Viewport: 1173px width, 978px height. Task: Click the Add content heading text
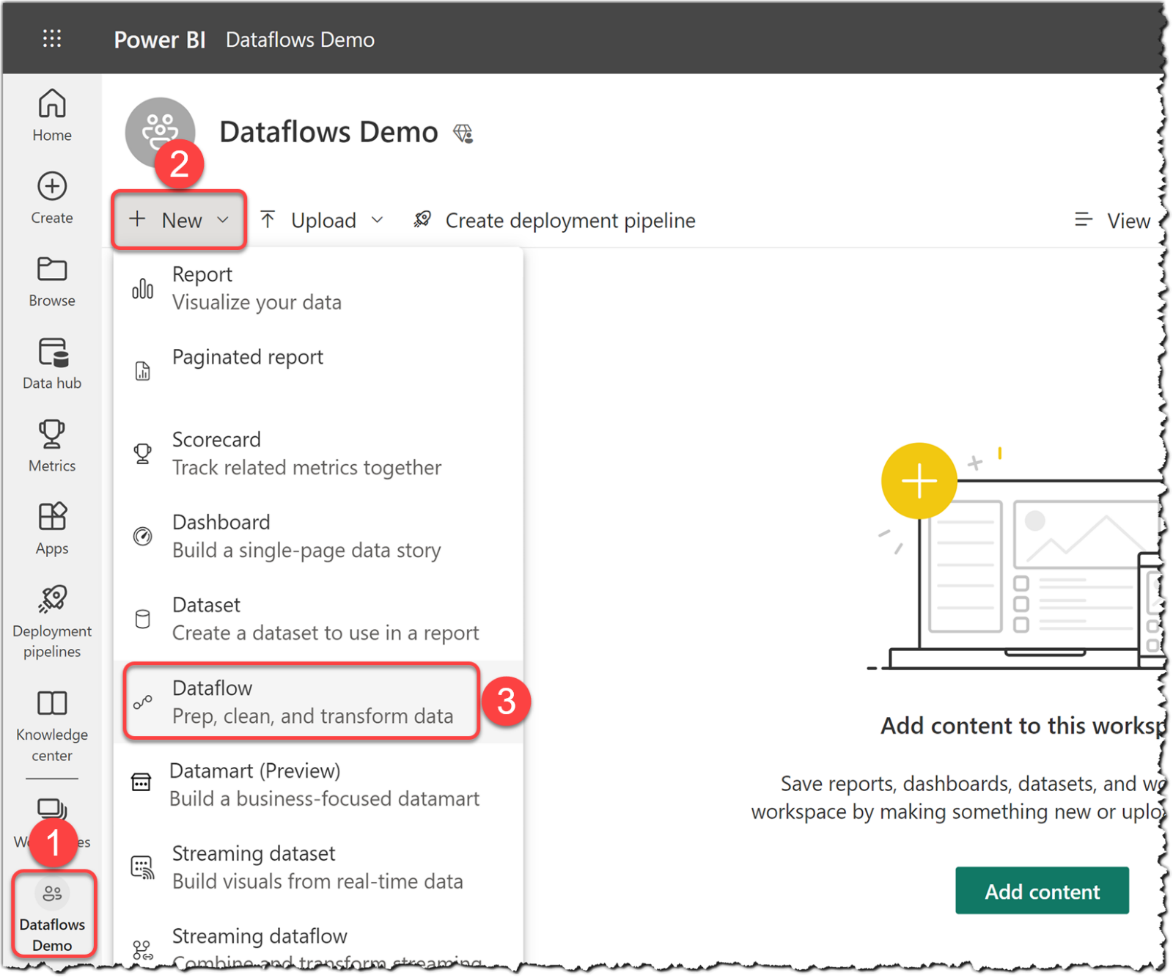click(1022, 726)
